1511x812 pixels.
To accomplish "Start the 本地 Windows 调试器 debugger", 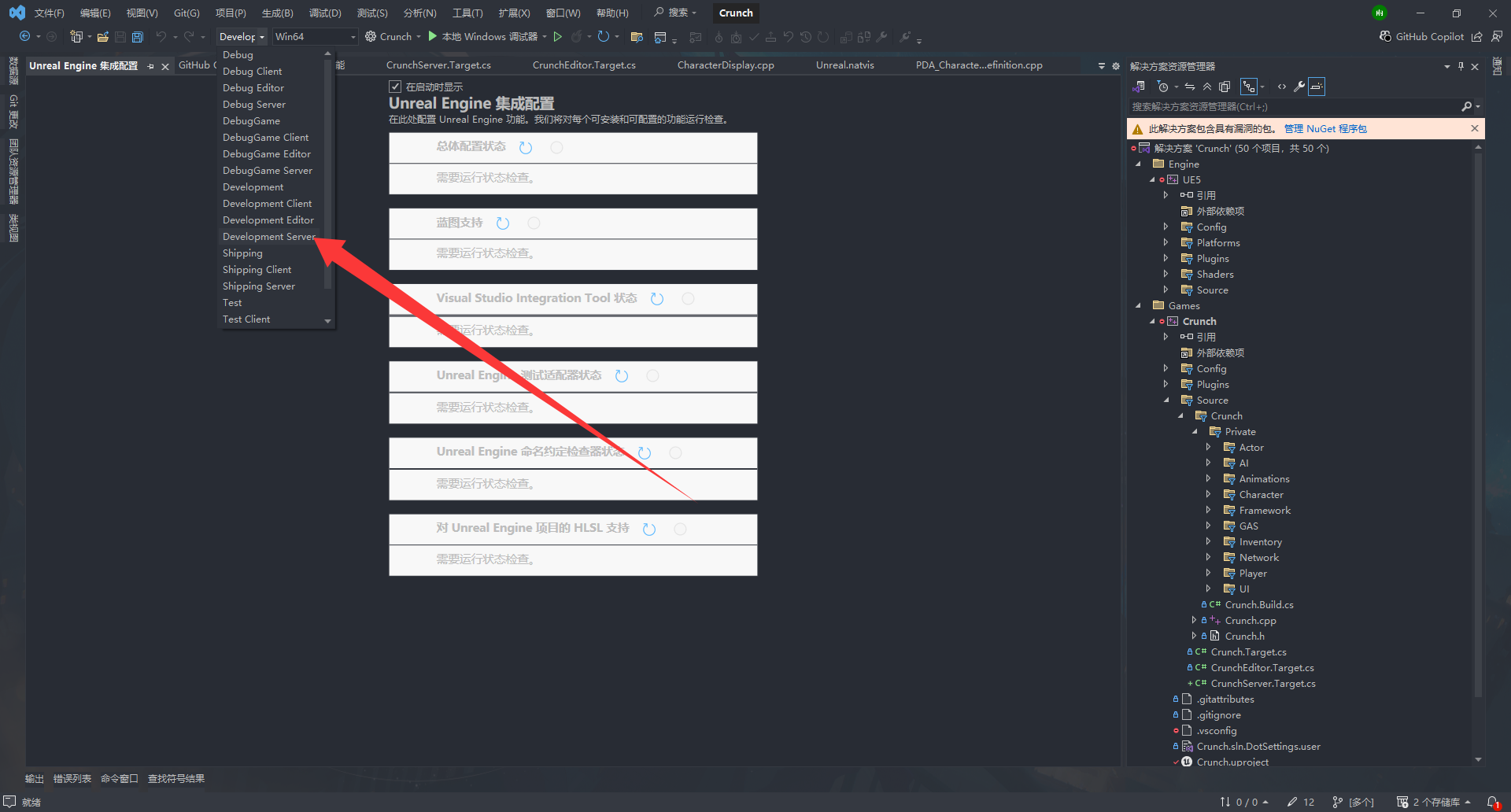I will pos(482,37).
